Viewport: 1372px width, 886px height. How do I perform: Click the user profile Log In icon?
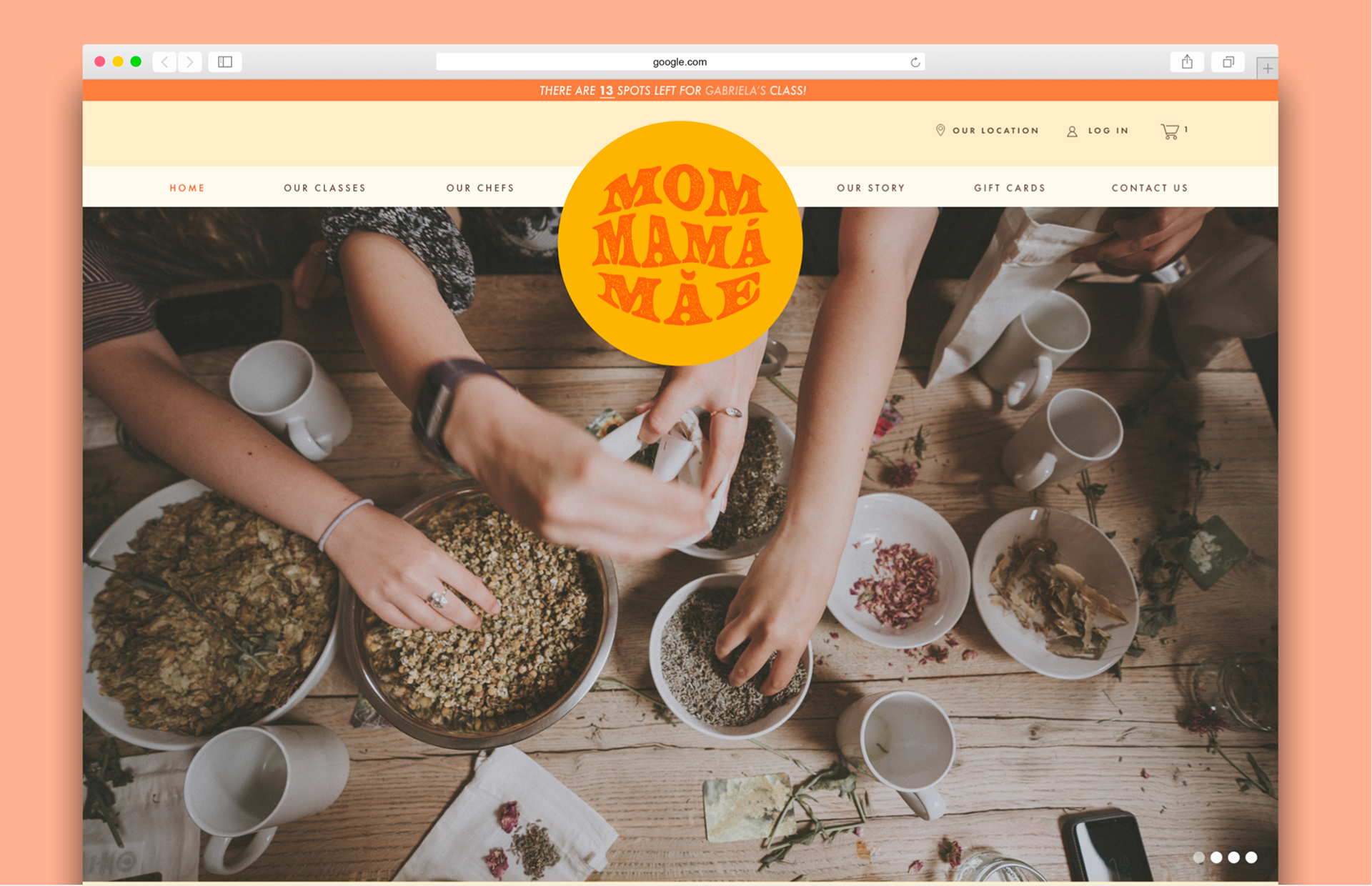pos(1072,131)
